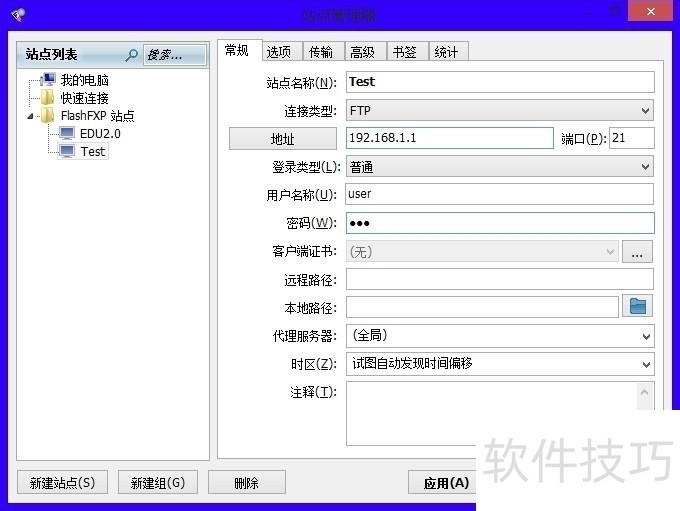Viewport: 680px width, 511px height.
Task: Select the My Computer icon in tree
Action: [47, 80]
